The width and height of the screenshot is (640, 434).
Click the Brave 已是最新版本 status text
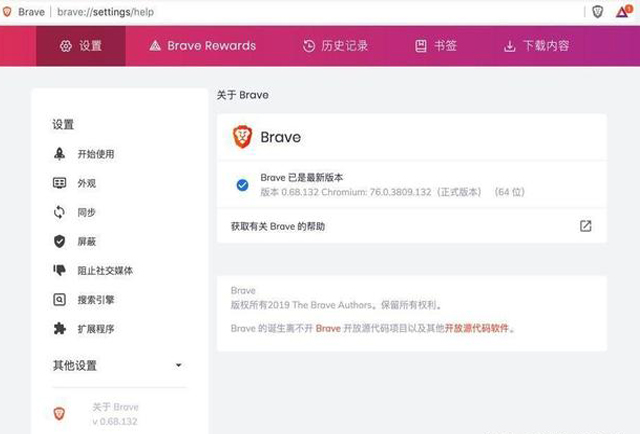[x=302, y=178]
